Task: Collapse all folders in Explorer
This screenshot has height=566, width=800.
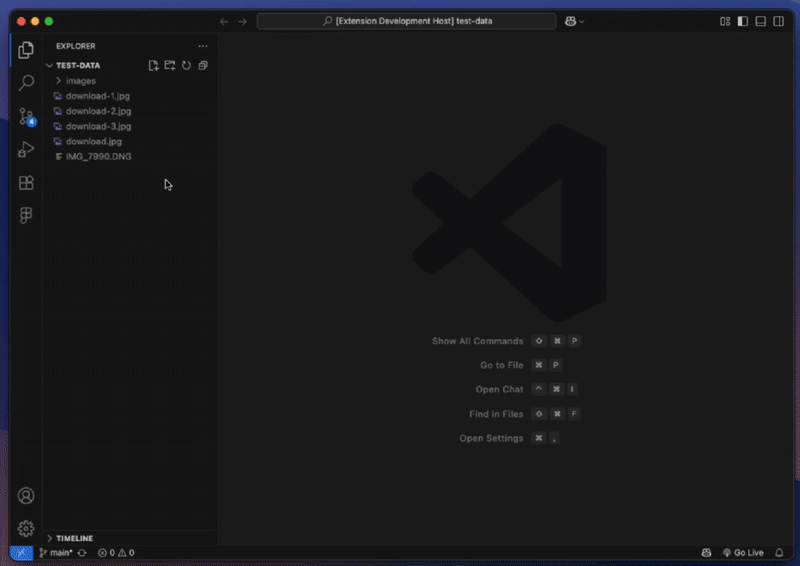Action: click(203, 65)
